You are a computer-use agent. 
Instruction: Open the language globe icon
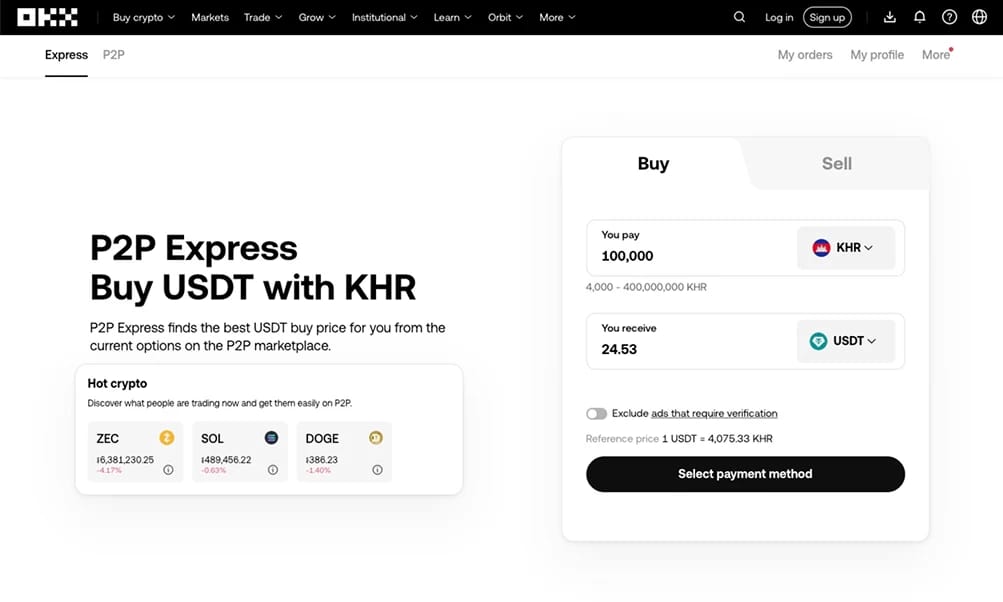click(x=979, y=17)
